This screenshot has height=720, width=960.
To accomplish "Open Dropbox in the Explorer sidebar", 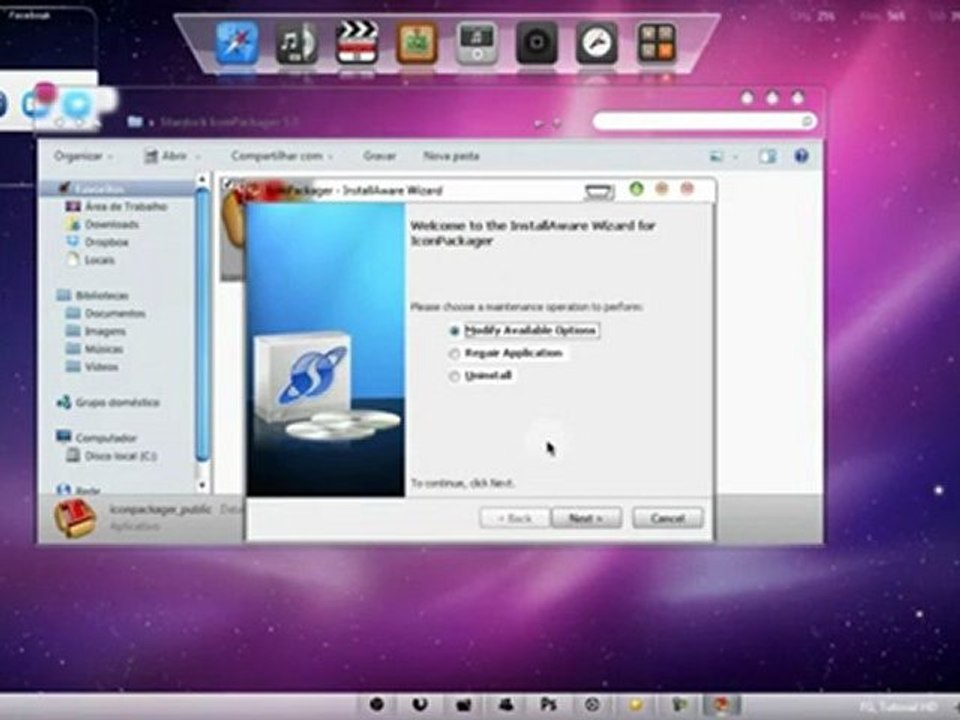I will pos(97,242).
